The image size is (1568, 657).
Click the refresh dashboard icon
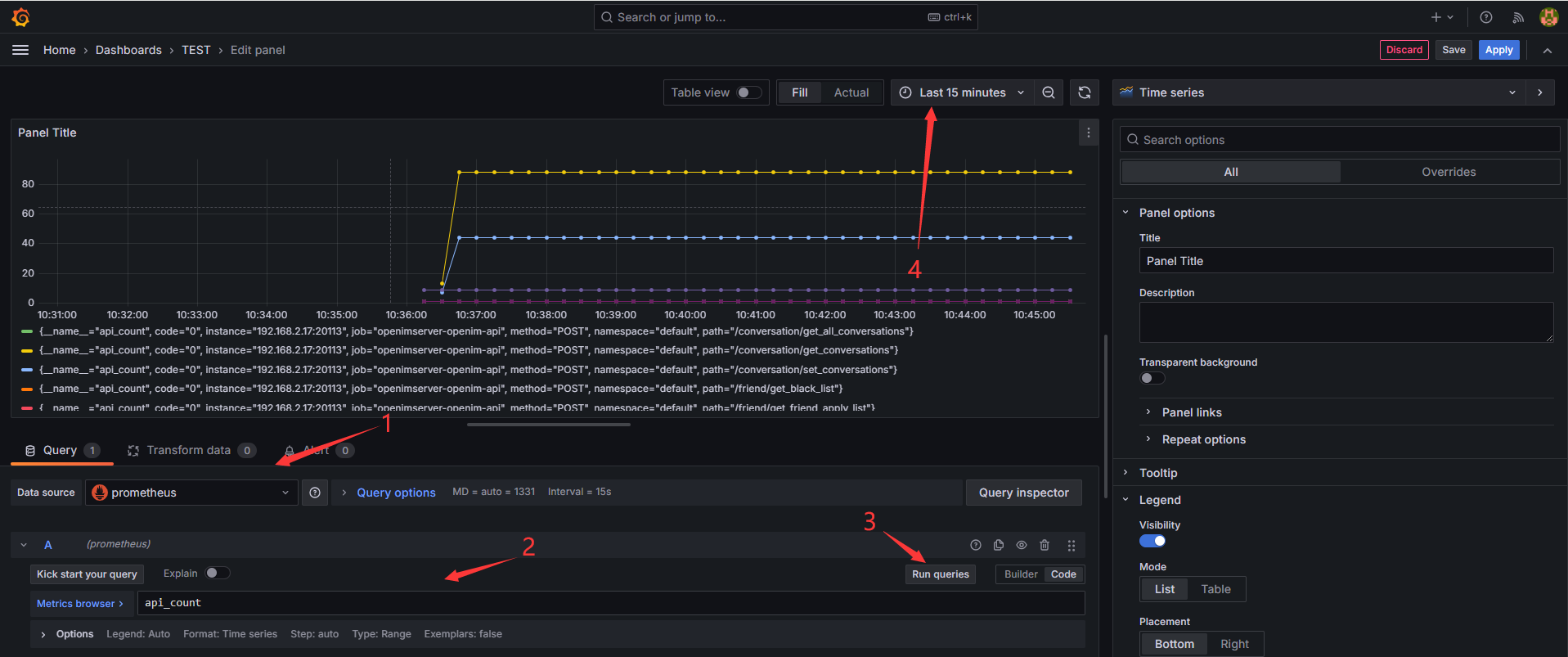[x=1084, y=92]
